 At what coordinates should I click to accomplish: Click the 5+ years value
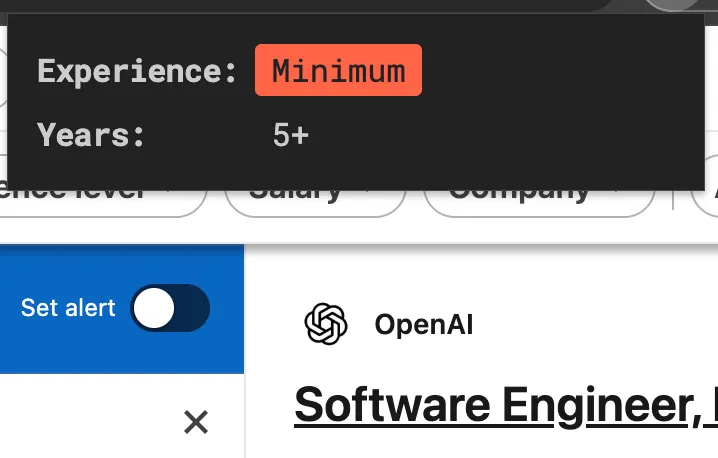[x=290, y=135]
